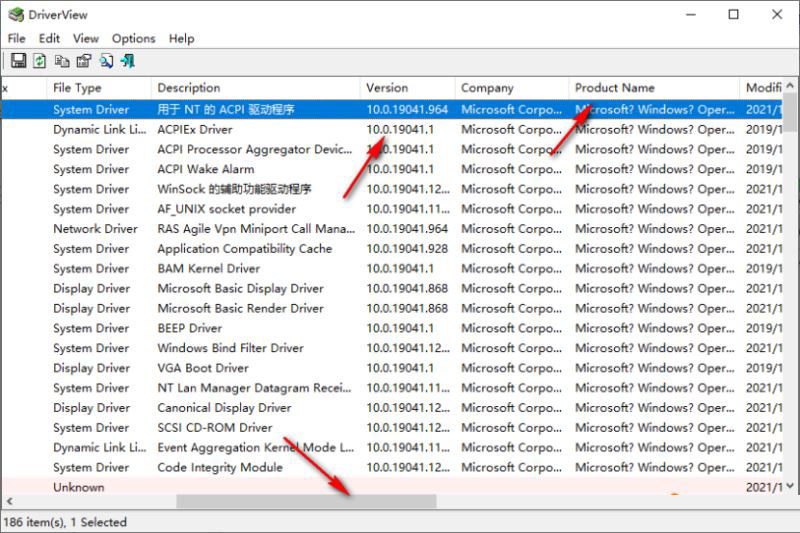The width and height of the screenshot is (800, 533).
Task: Click the DriverView app icon in title bar
Action: 16,15
